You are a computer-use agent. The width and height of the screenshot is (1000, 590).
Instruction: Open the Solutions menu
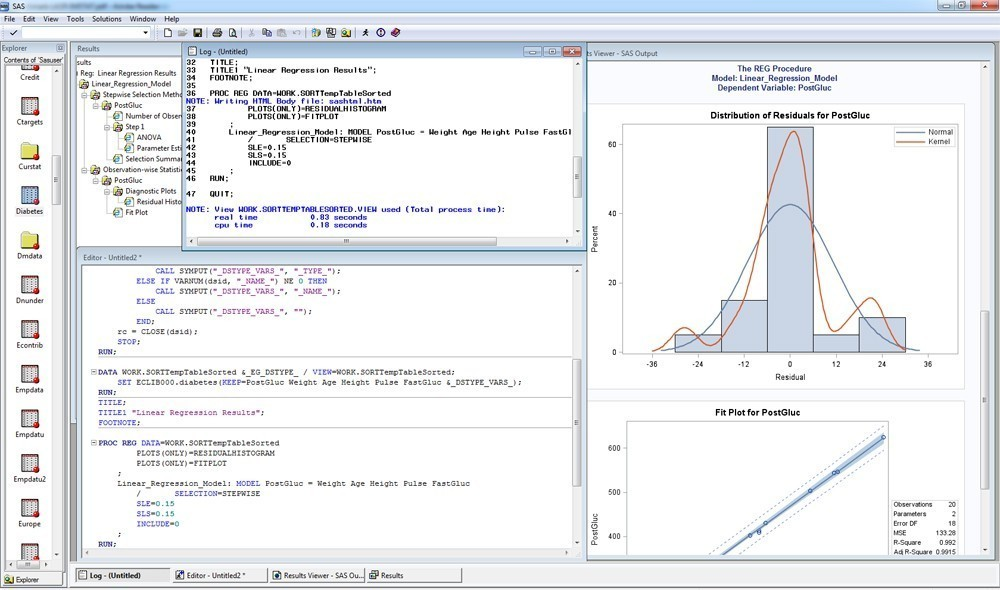coord(107,19)
